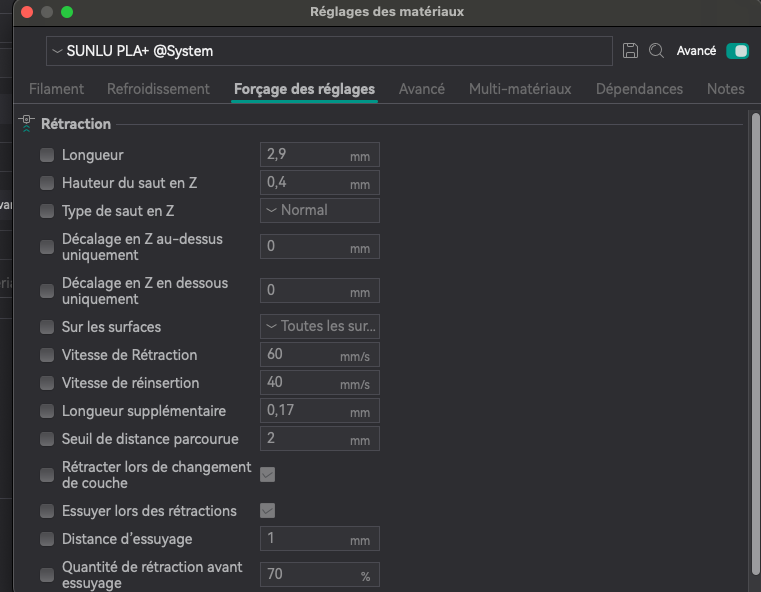Screen dimensions: 761x592
Task: Enable the Distance d'essuyage override checkbox
Action: pyautogui.click(x=47, y=539)
